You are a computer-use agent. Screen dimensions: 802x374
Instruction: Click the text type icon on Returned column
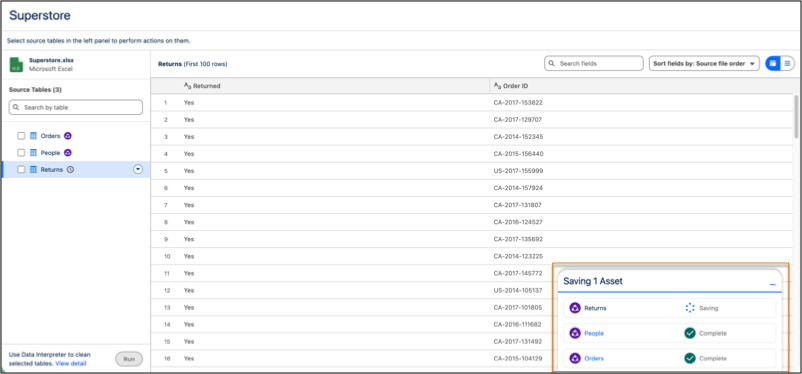tap(187, 86)
